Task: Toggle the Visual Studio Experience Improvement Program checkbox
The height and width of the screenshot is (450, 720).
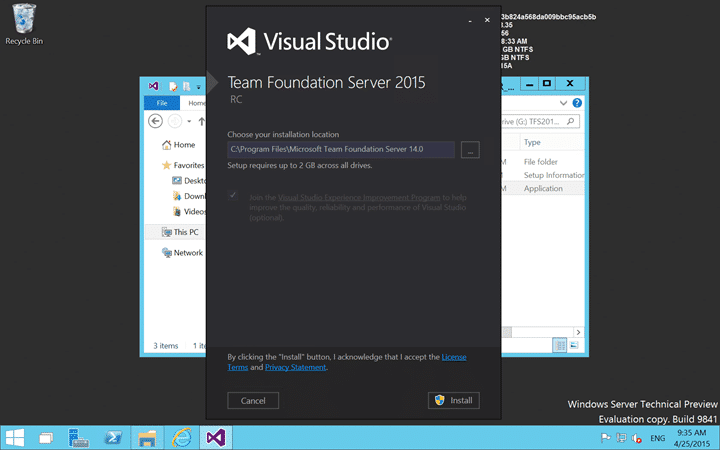Action: [233, 195]
